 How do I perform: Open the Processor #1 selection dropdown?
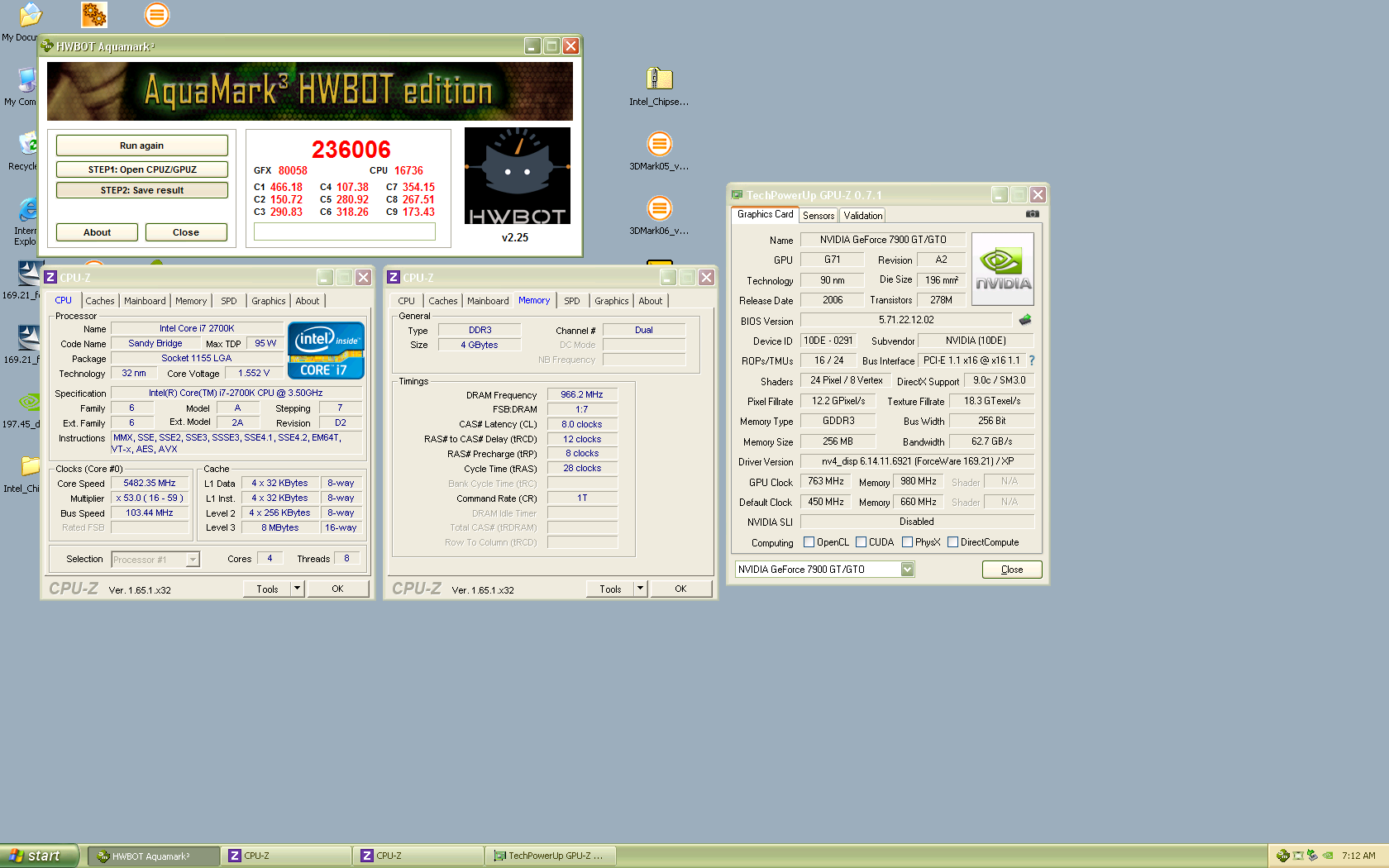coord(192,560)
